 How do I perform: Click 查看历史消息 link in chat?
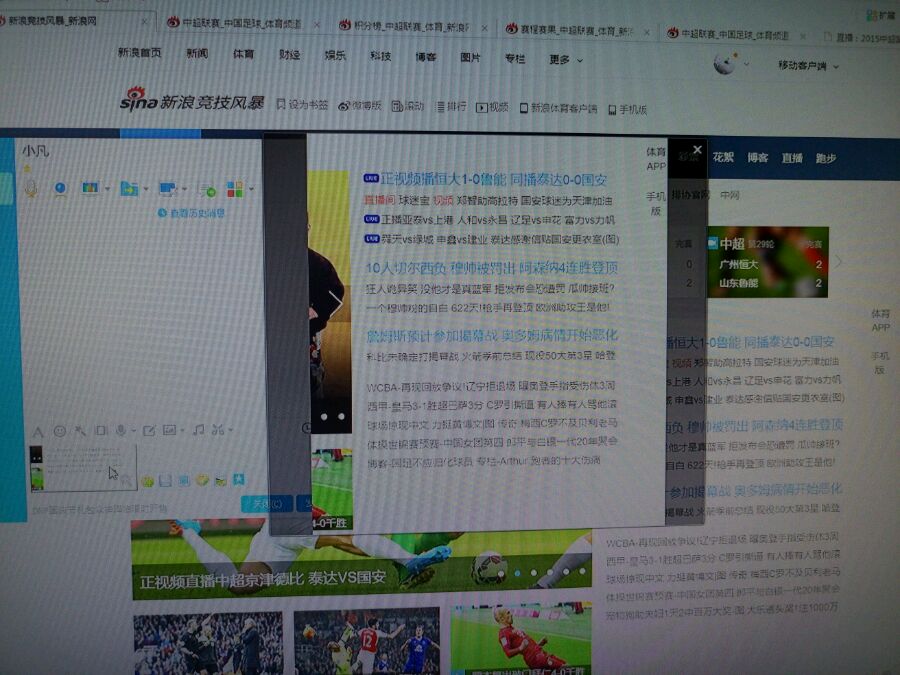point(191,213)
